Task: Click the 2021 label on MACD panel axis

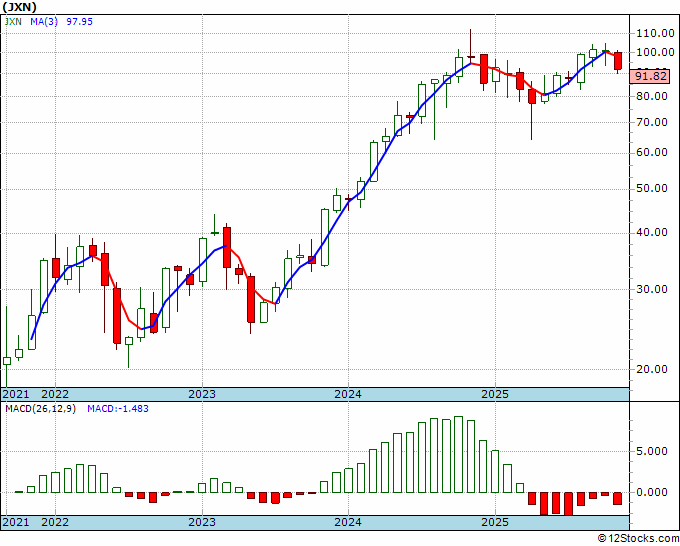Action: coord(16,522)
